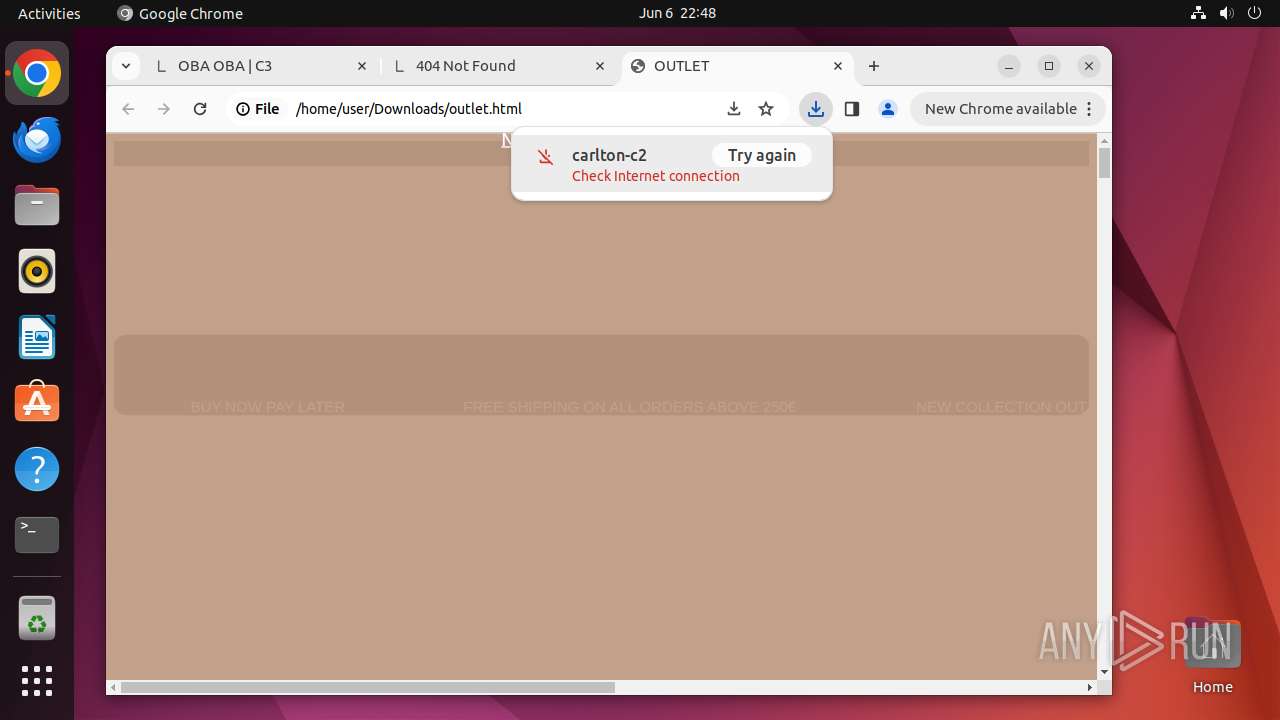
Task: Click BUY NOW PAY LATER banner text
Action: pyautogui.click(x=267, y=407)
